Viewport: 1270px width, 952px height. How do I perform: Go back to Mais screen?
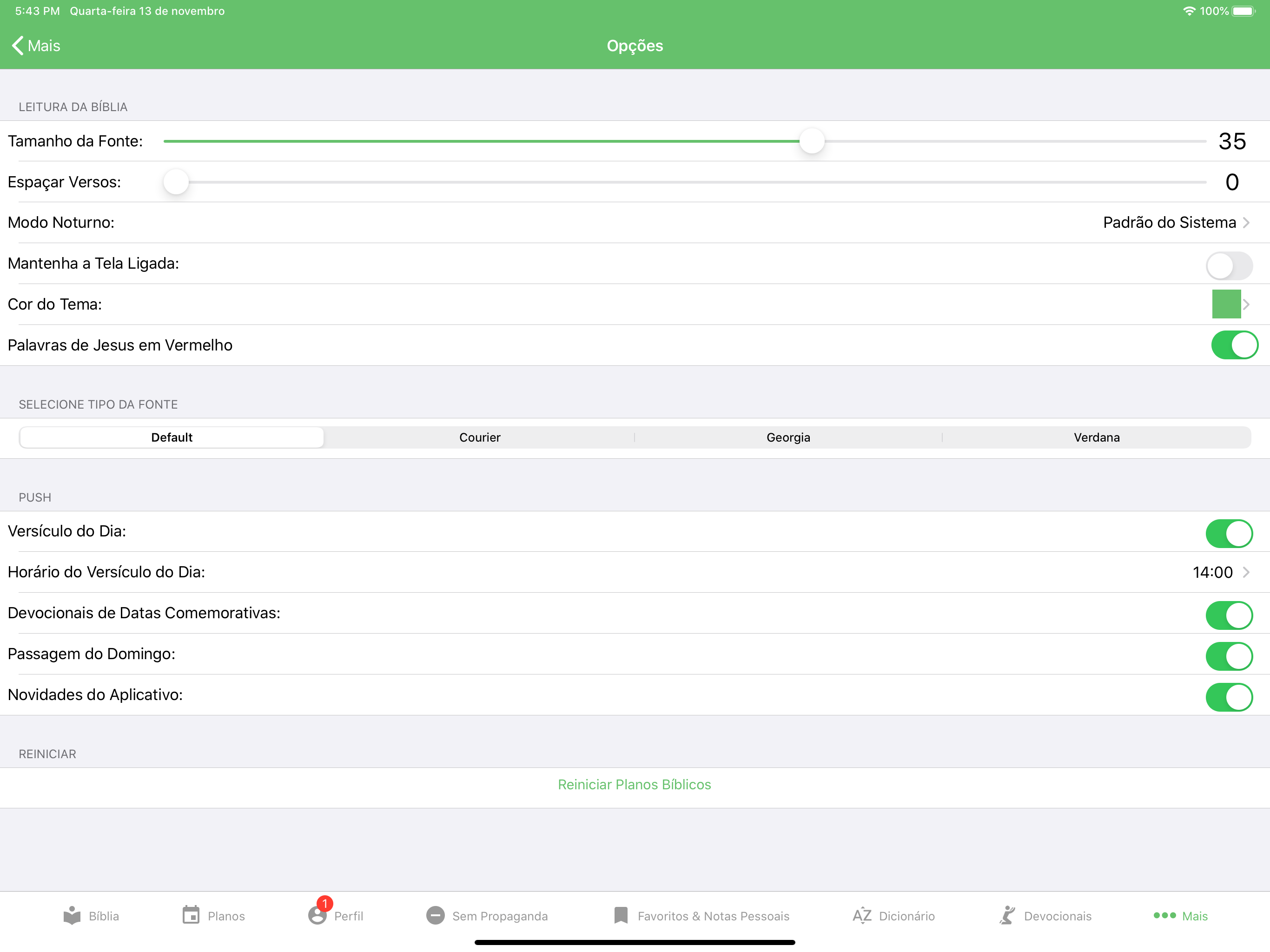click(36, 46)
